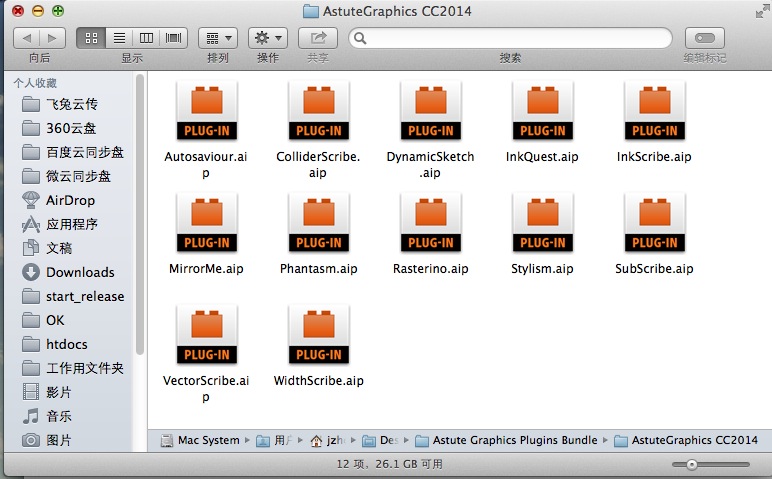Adjust the icon size slider
The width and height of the screenshot is (772, 479).
(691, 465)
